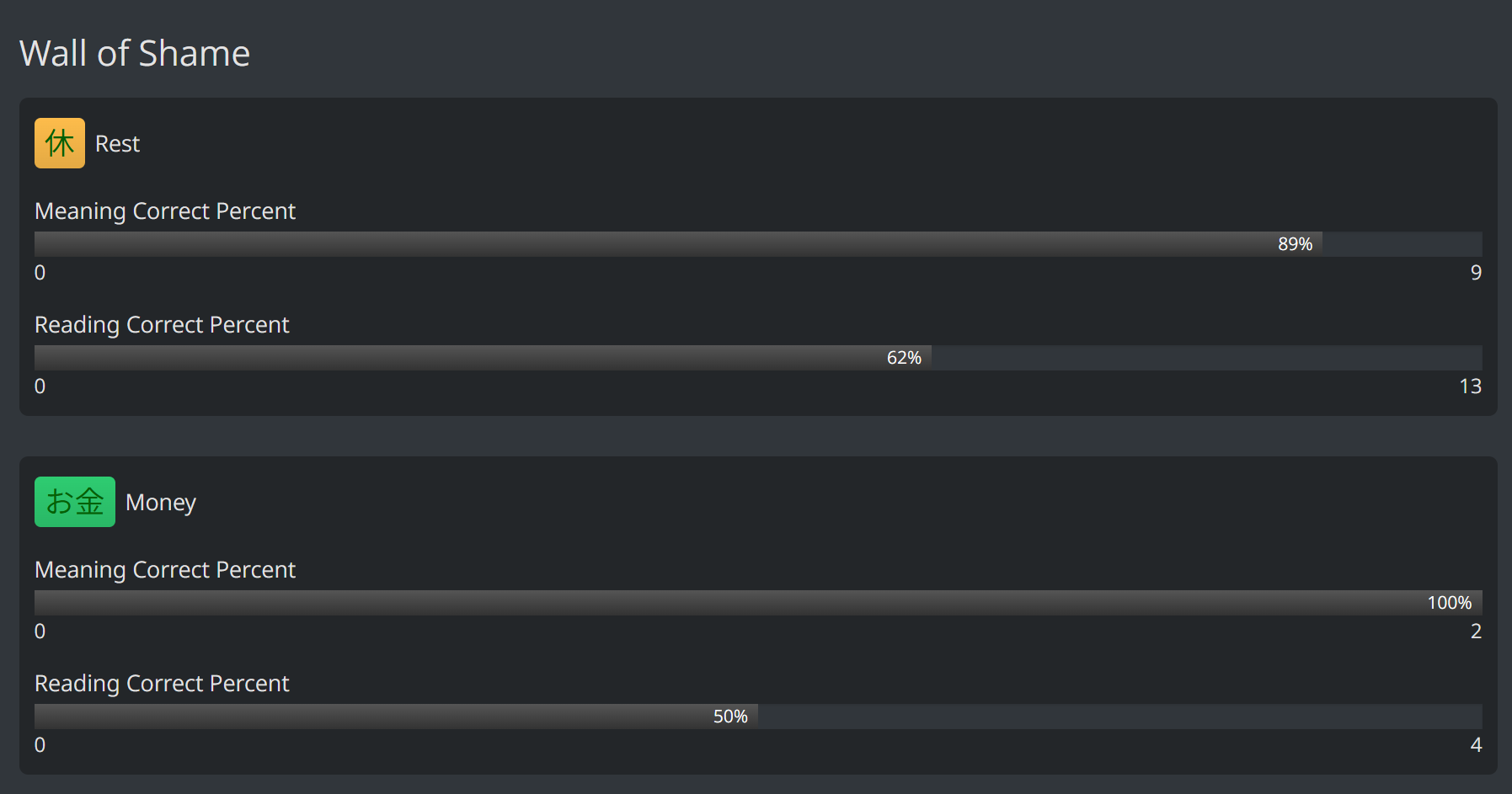
Task: Click the orange 休 kanji icon
Action: [59, 143]
